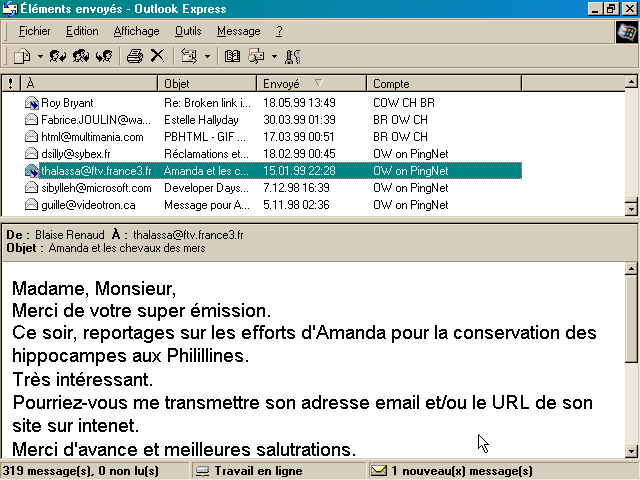640x480 pixels.
Task: Click the '319 message(s), 0 non lu(s)' status
Action: coord(81,471)
